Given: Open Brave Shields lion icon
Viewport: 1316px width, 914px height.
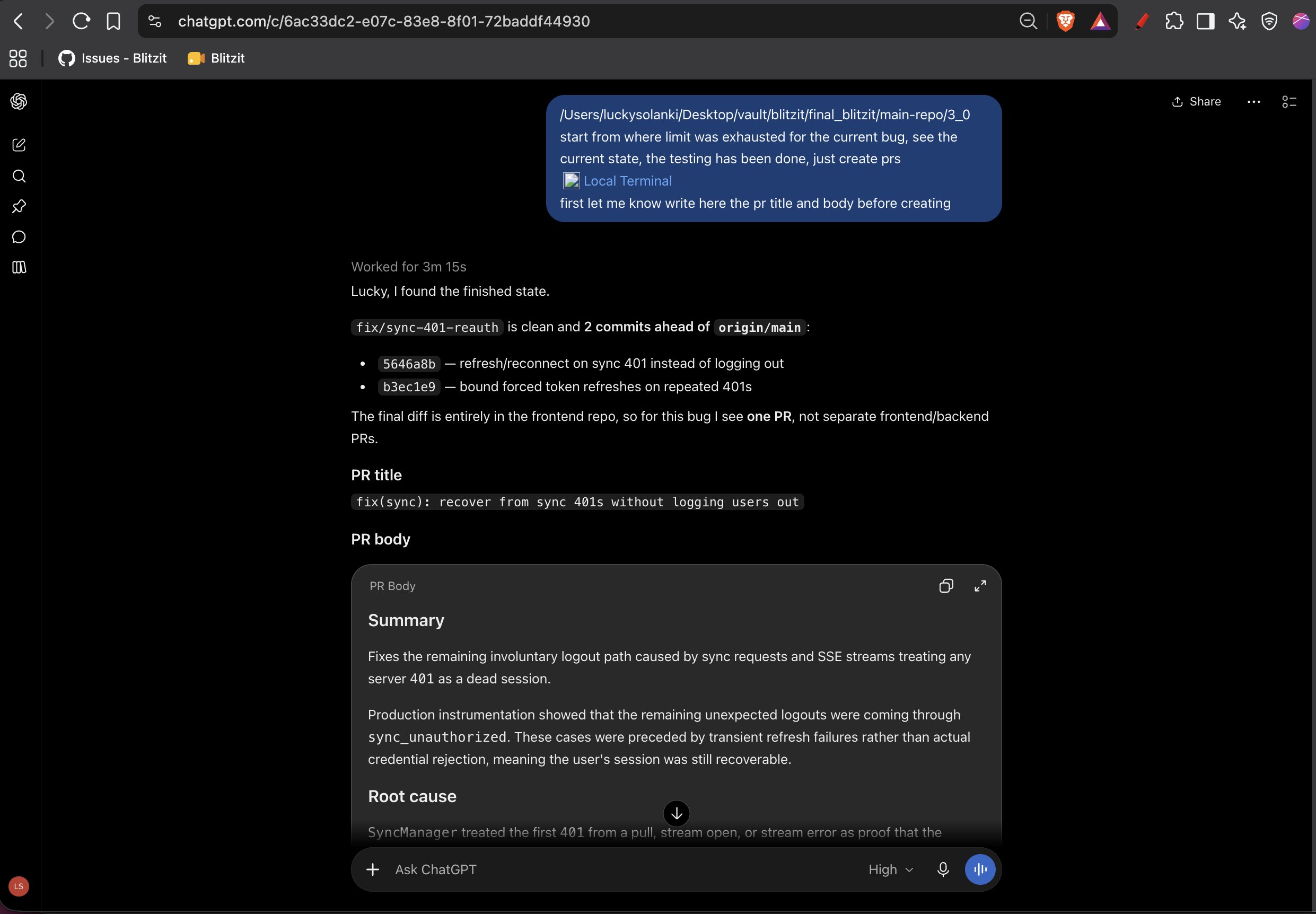Looking at the screenshot, I should coord(1065,22).
